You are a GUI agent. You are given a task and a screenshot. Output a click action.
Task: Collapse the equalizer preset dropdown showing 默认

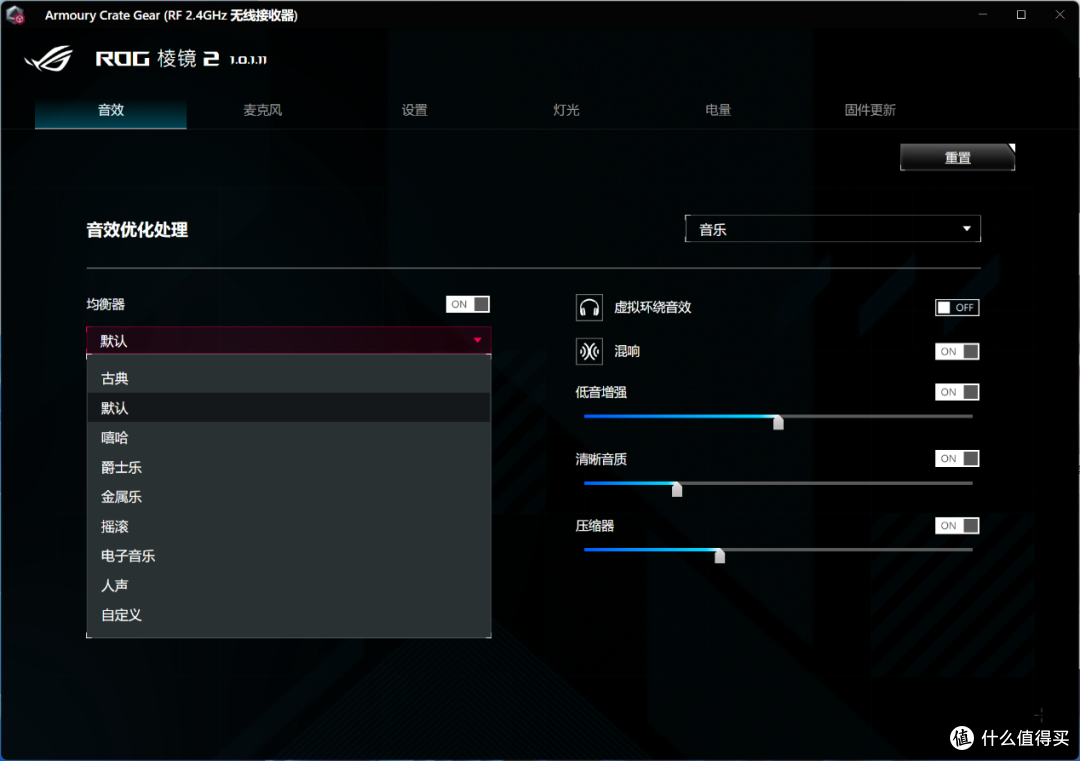(289, 340)
